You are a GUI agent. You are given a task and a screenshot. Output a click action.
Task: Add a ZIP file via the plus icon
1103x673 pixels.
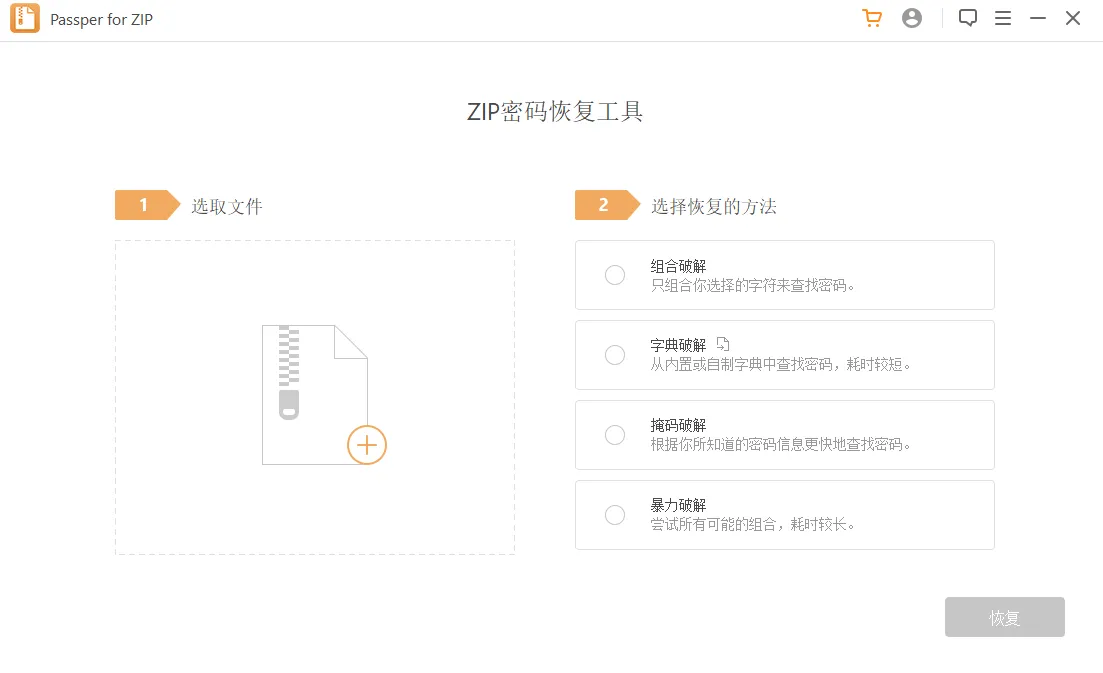366,444
